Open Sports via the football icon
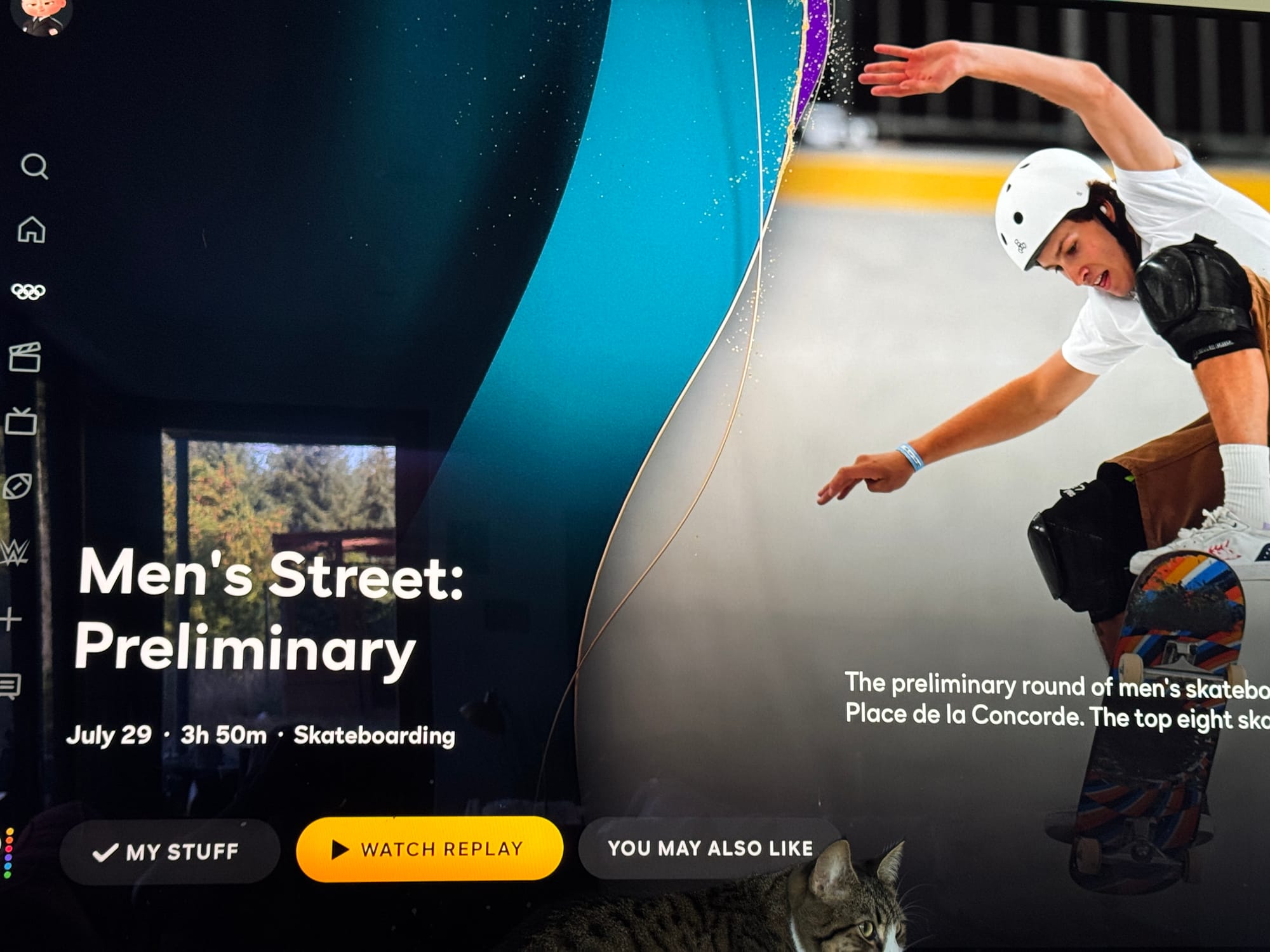 [17, 487]
